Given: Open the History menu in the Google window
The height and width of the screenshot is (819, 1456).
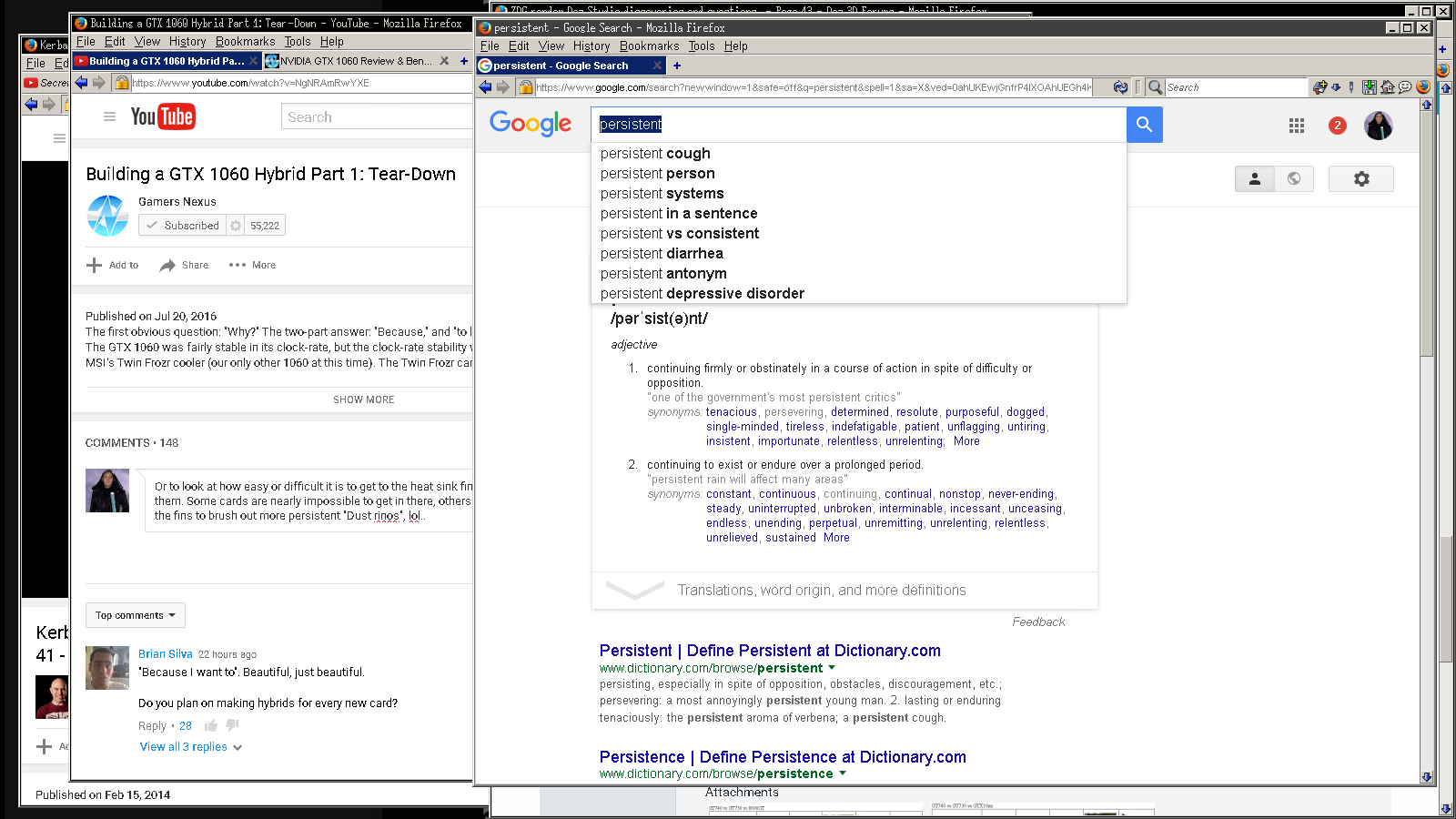Looking at the screenshot, I should (x=591, y=45).
